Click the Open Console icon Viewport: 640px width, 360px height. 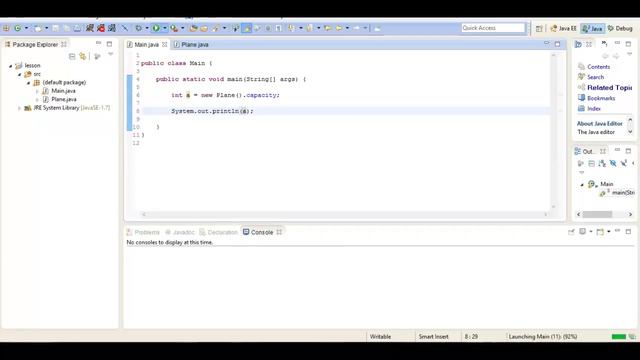click(x=600, y=232)
